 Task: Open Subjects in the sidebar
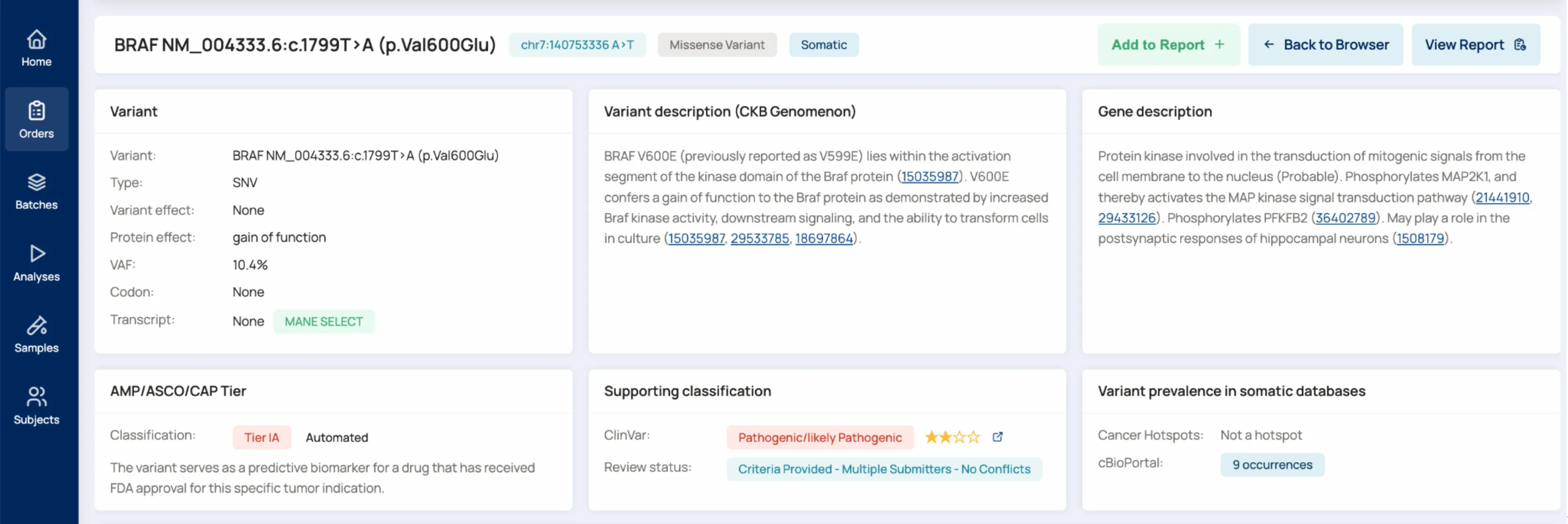click(36, 406)
